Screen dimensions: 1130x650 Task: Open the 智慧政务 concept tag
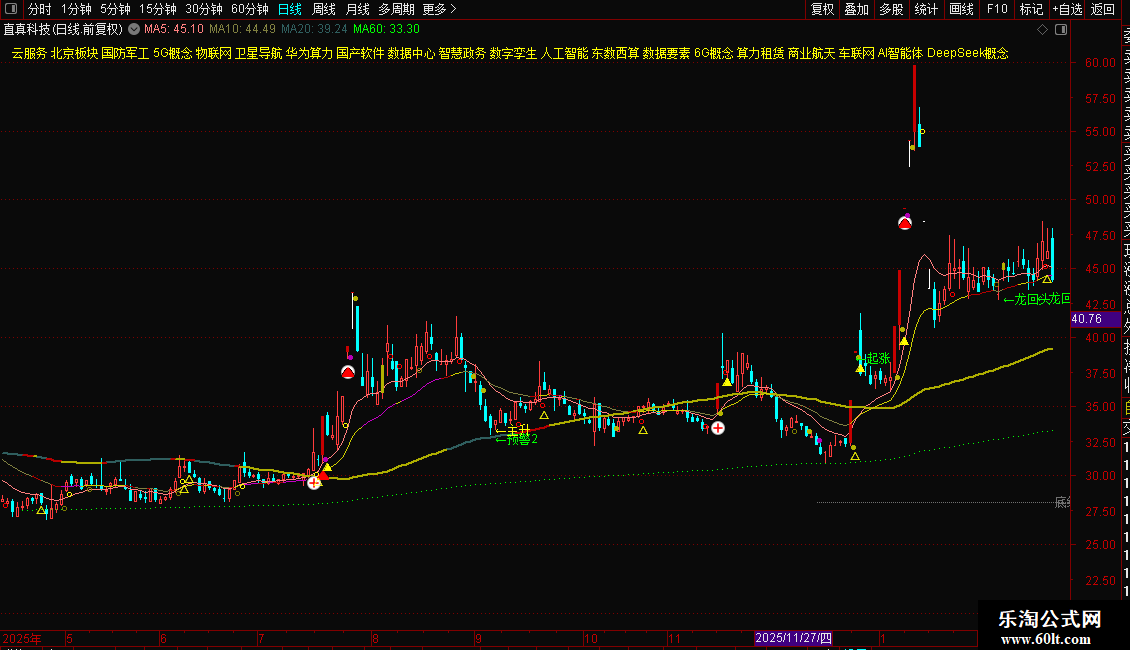[463, 53]
